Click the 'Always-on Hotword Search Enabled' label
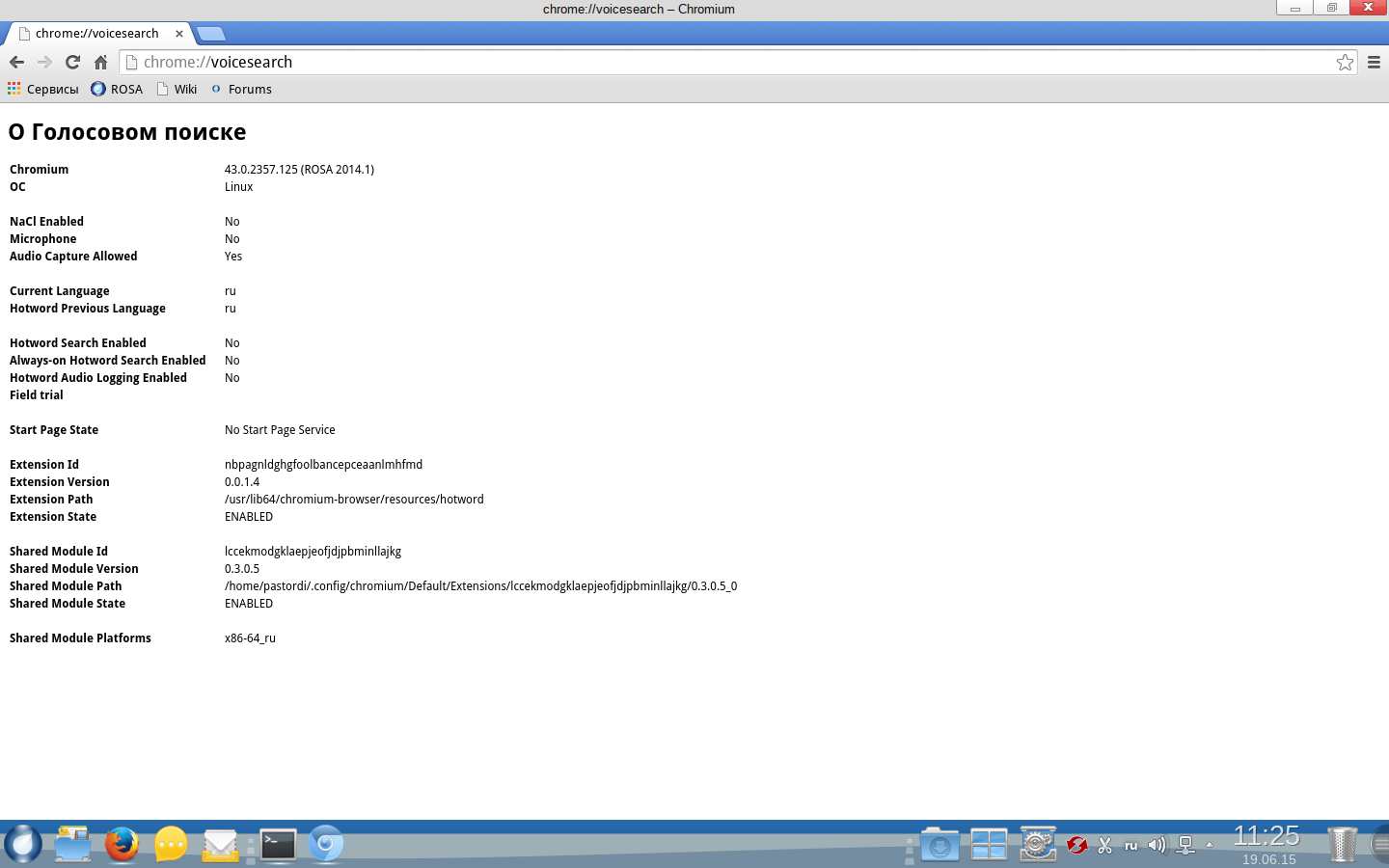Image resolution: width=1389 pixels, height=868 pixels. pyautogui.click(x=108, y=361)
